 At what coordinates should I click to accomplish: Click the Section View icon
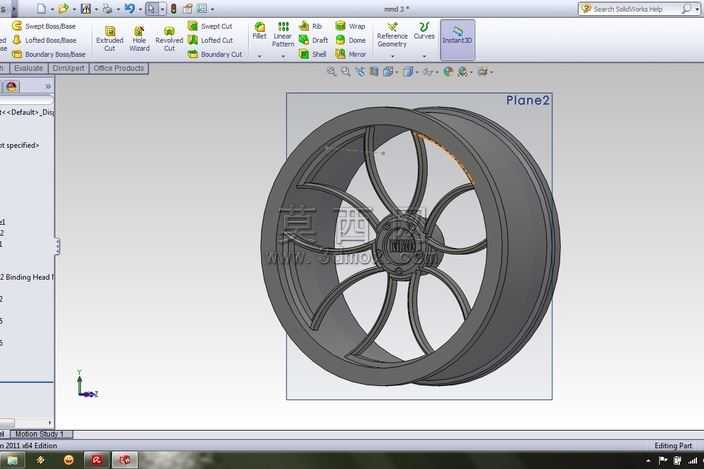(374, 71)
